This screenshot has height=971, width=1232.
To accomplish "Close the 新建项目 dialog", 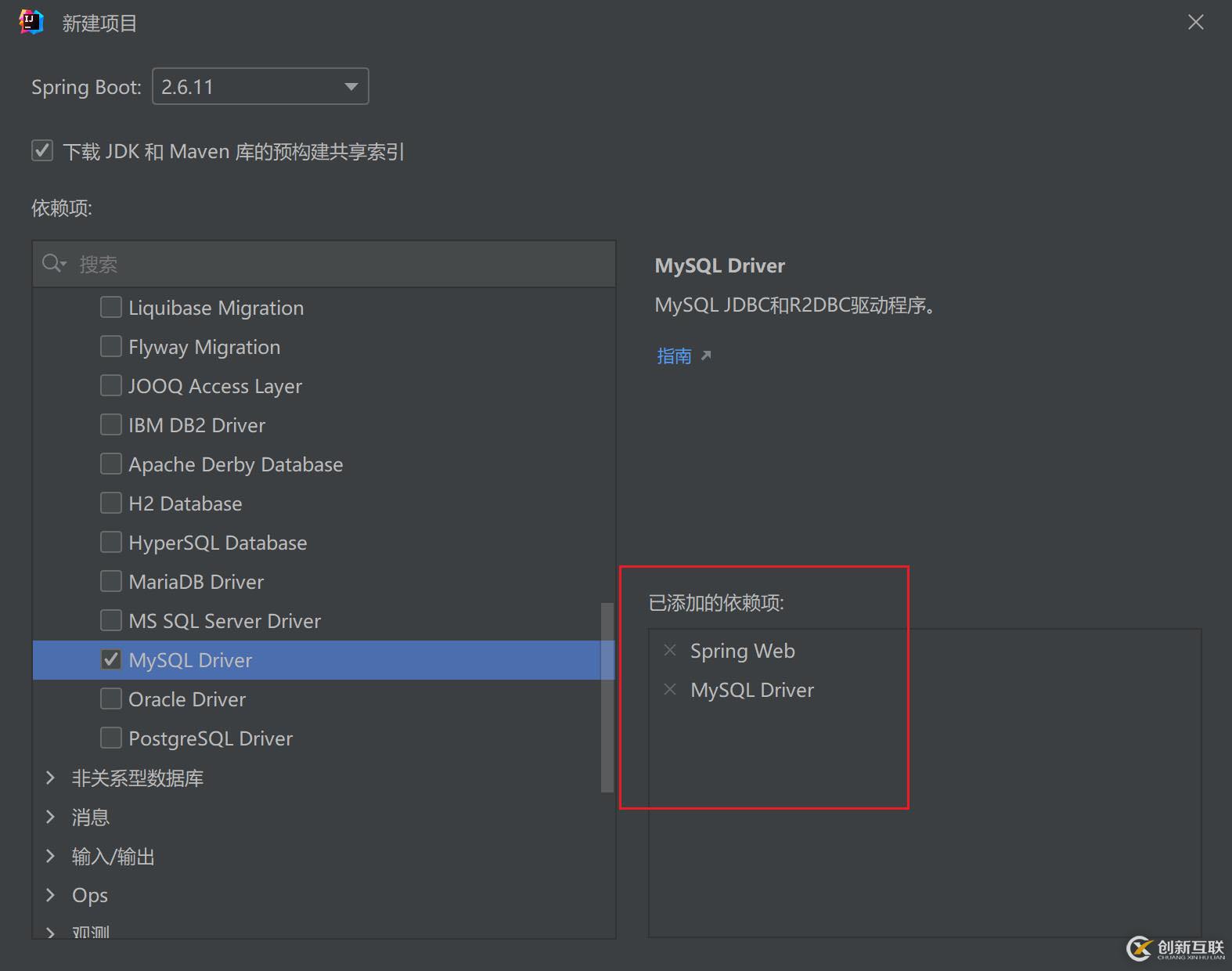I will [x=1195, y=23].
